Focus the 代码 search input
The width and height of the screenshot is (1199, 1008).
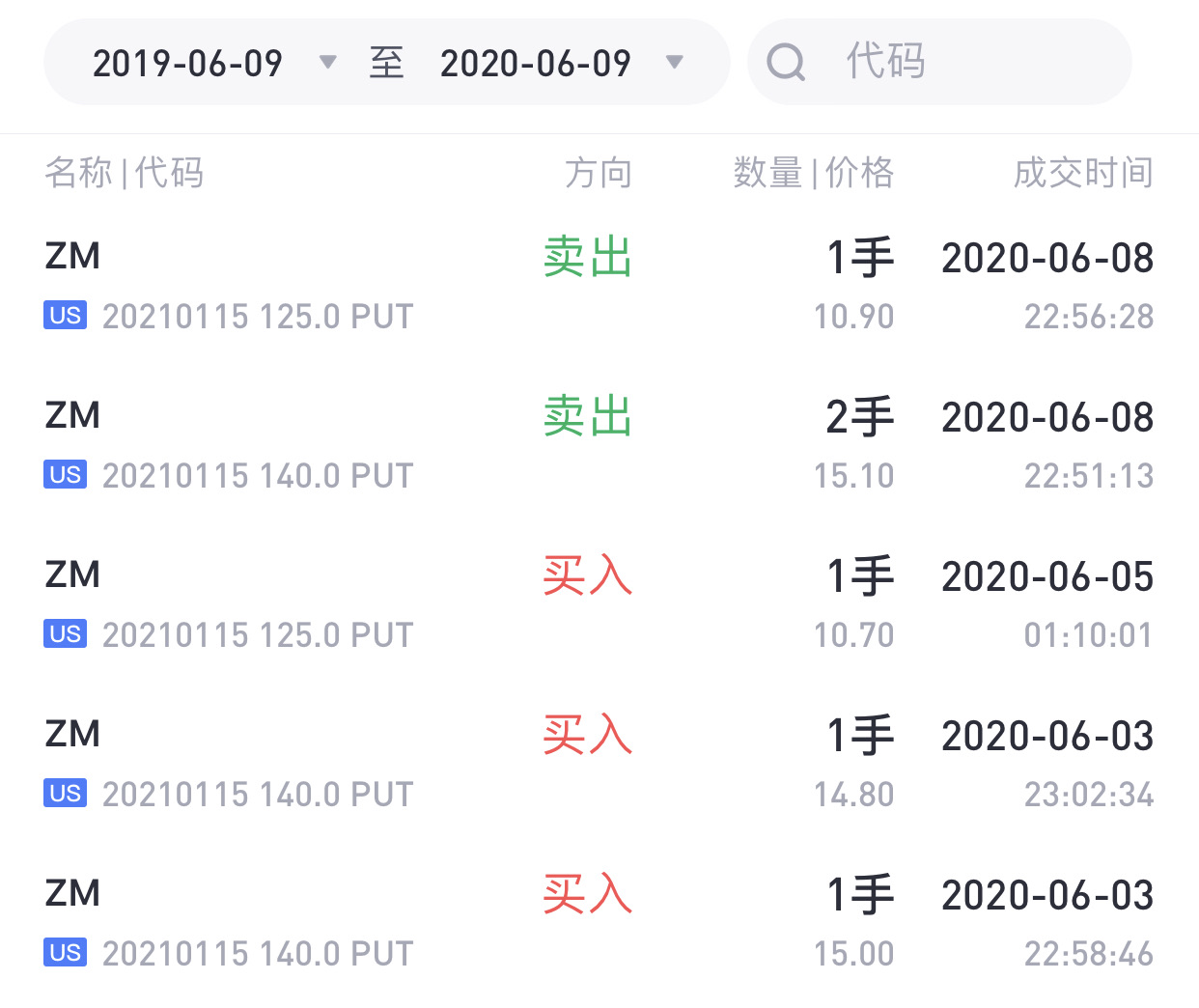(x=939, y=62)
